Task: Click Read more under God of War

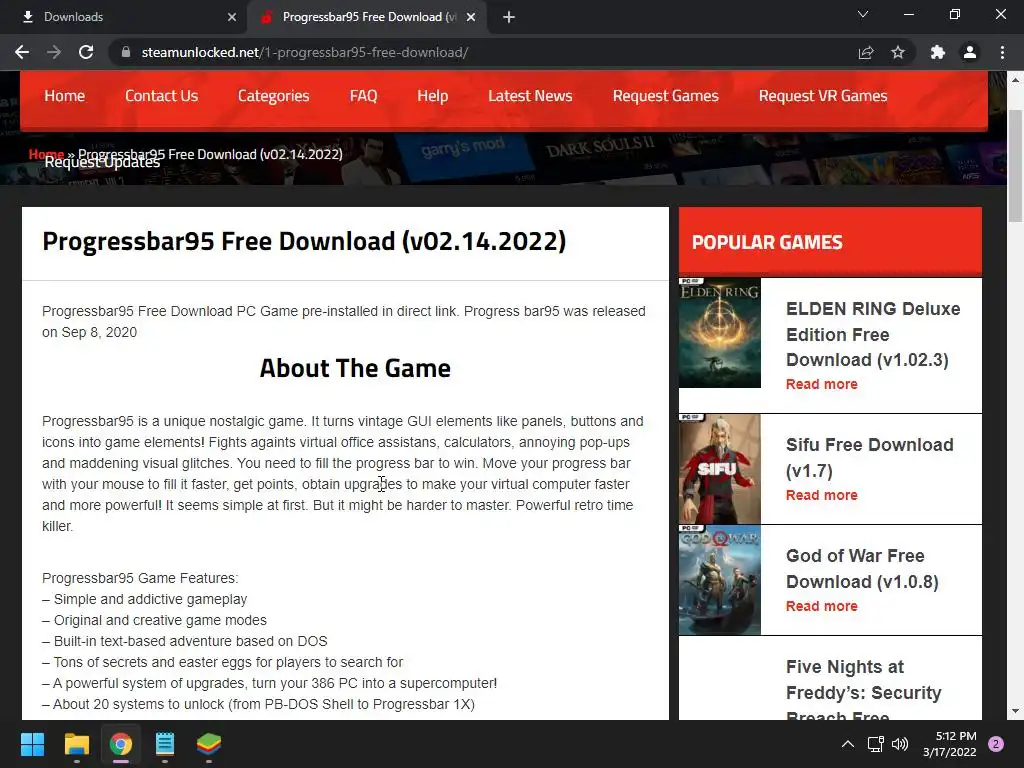Action: 822,606
